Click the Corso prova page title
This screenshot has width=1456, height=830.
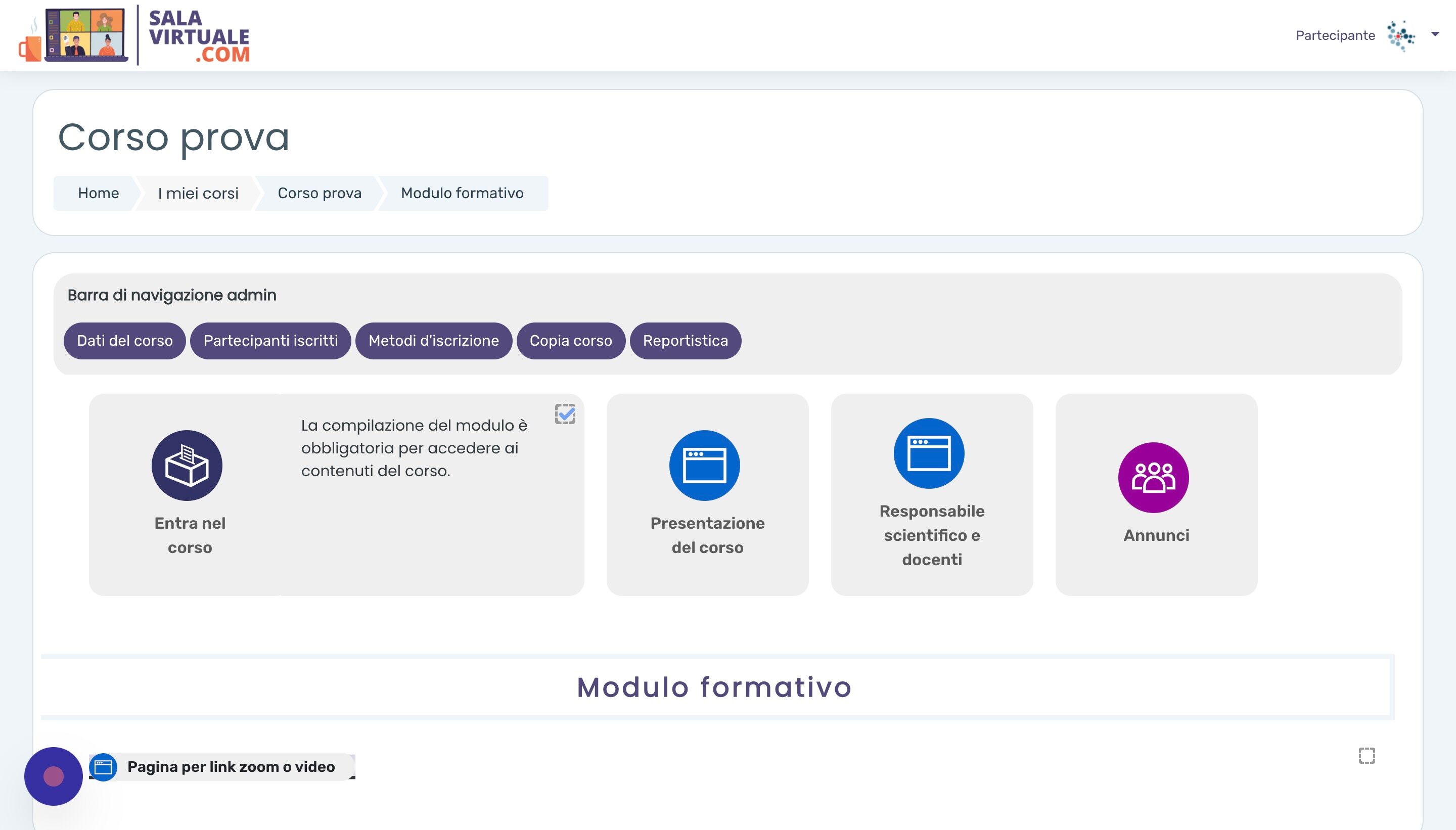point(174,137)
